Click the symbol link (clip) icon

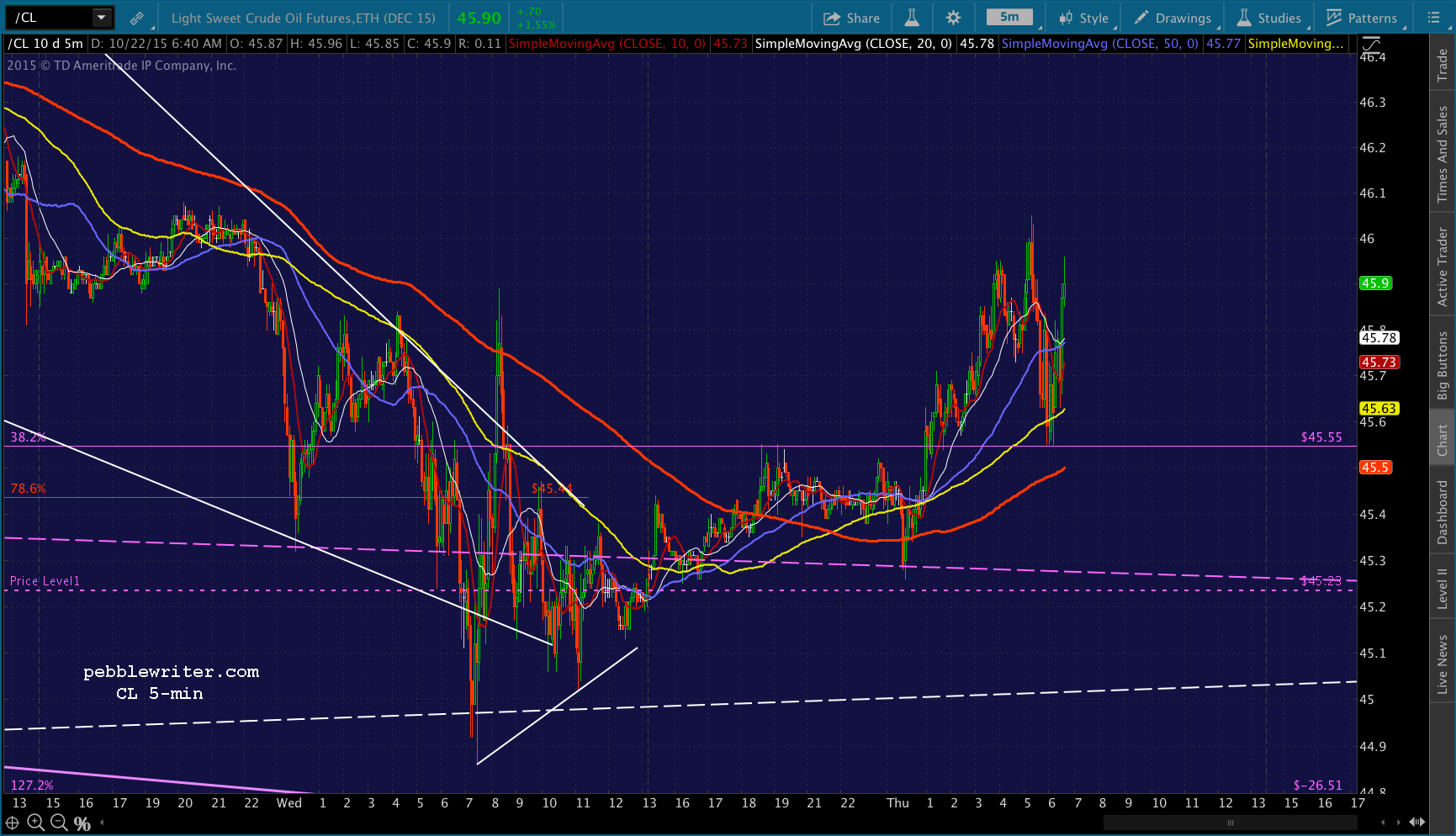(x=136, y=18)
